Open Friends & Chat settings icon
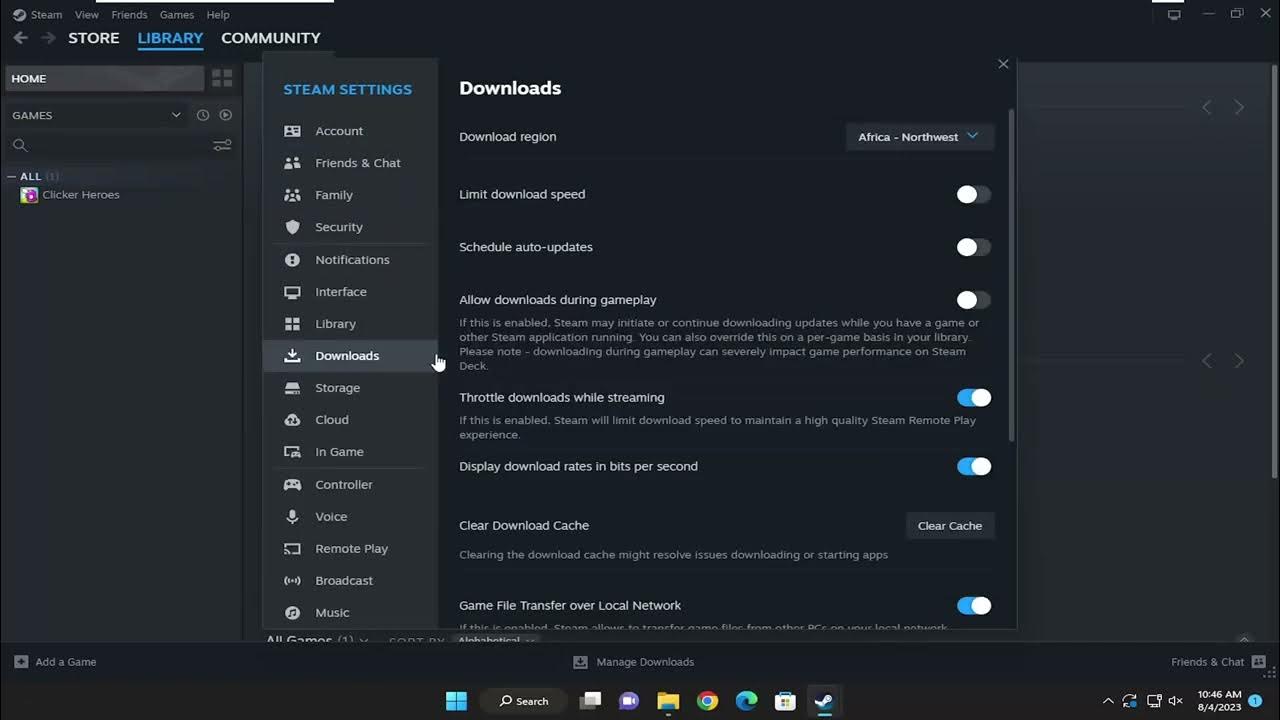The height and width of the screenshot is (720, 1280). click(x=292, y=163)
